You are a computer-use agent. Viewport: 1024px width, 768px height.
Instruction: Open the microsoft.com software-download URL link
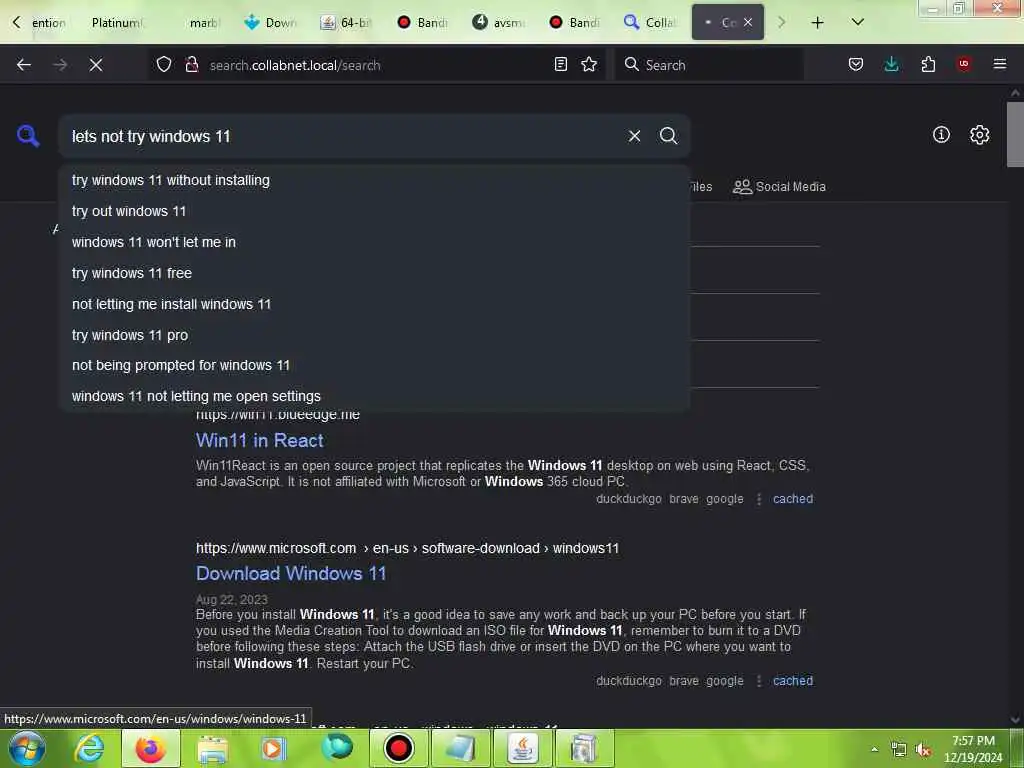(407, 549)
